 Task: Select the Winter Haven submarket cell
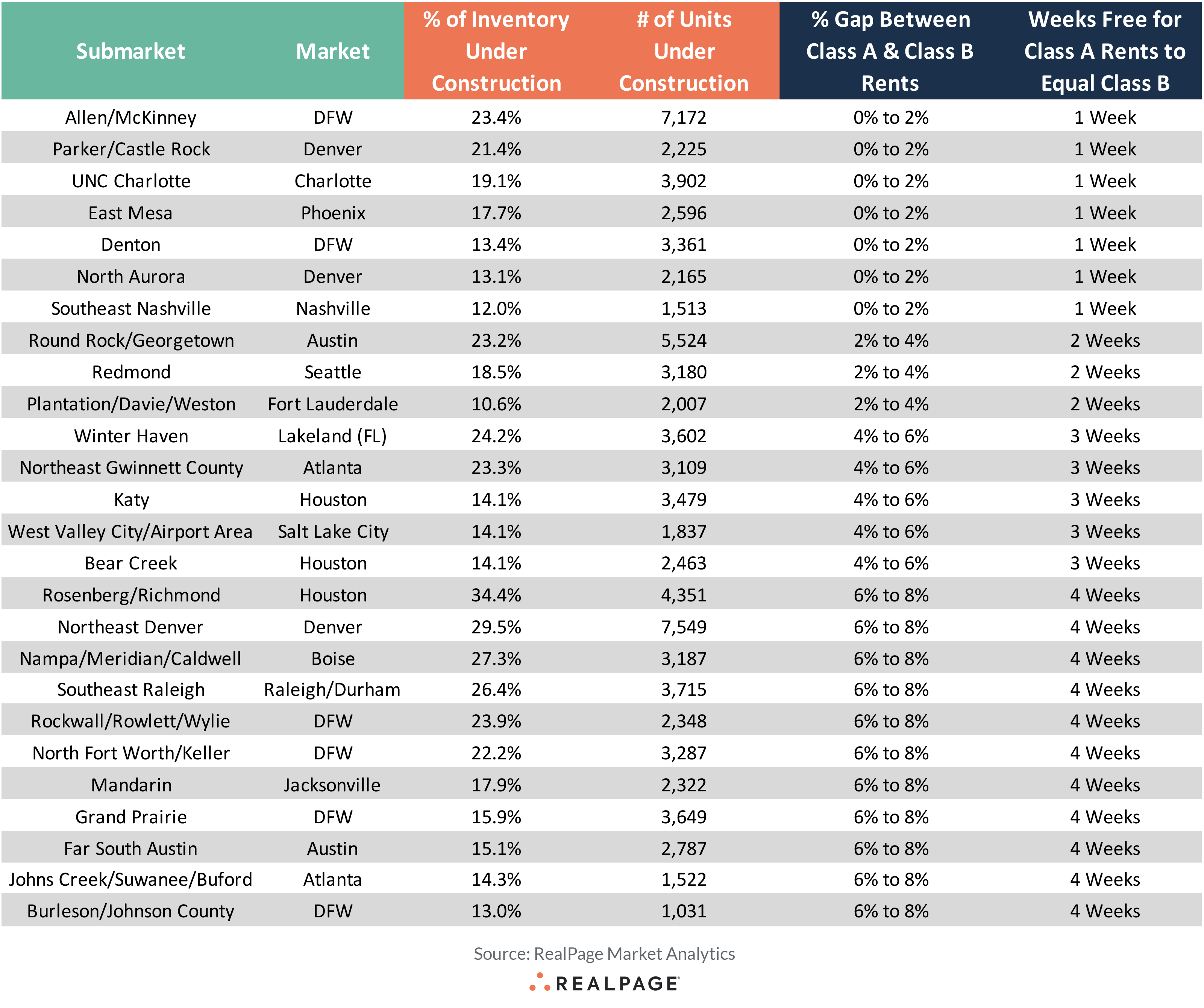[131, 436]
